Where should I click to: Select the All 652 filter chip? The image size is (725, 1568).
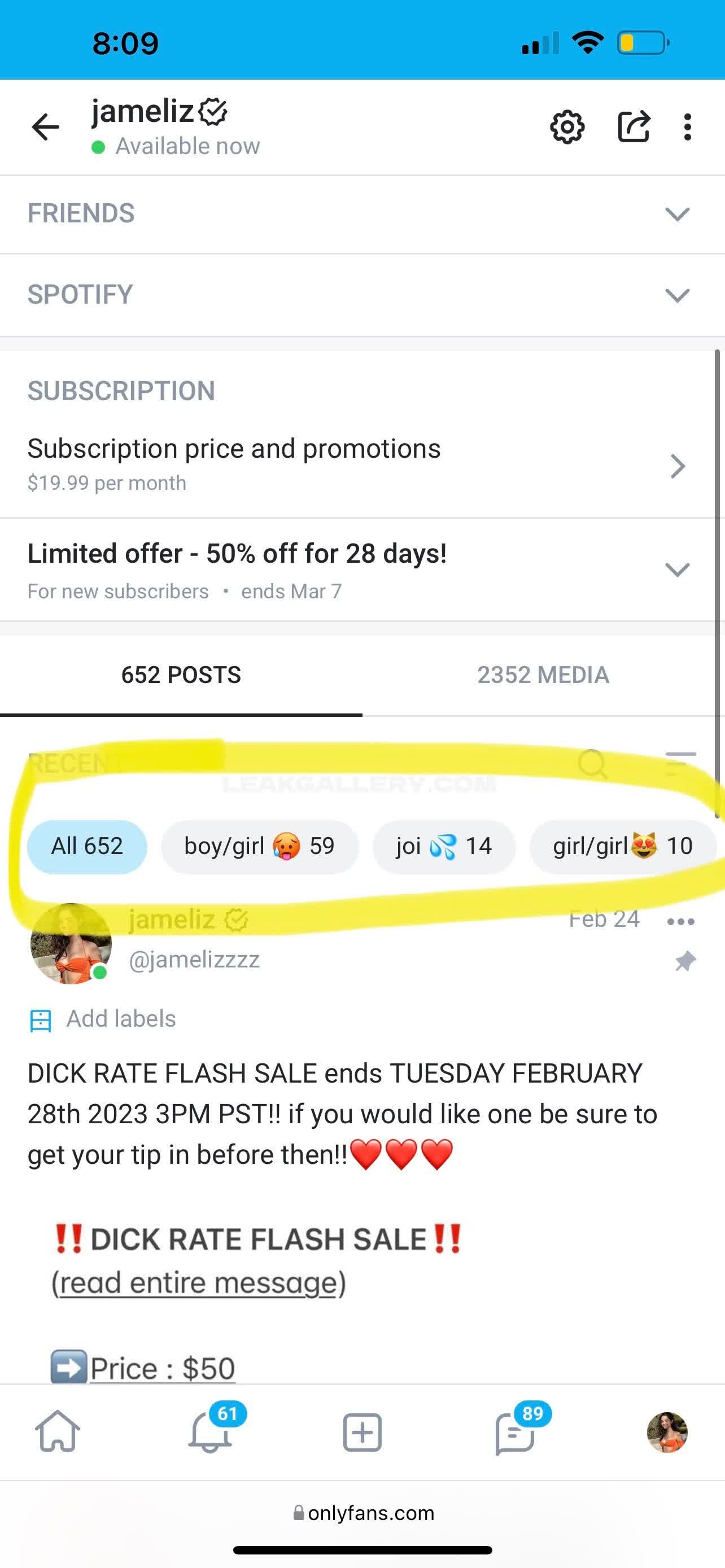87,846
